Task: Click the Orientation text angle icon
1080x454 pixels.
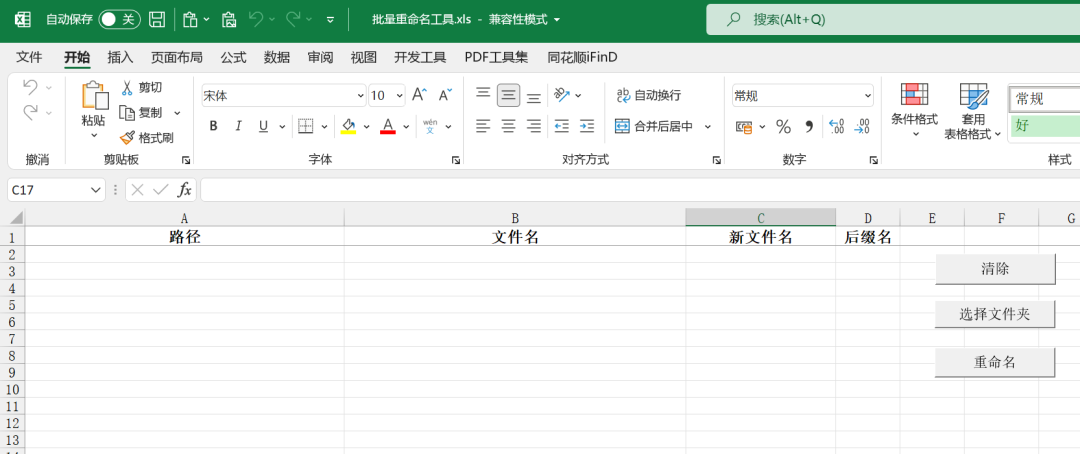Action: pos(562,95)
